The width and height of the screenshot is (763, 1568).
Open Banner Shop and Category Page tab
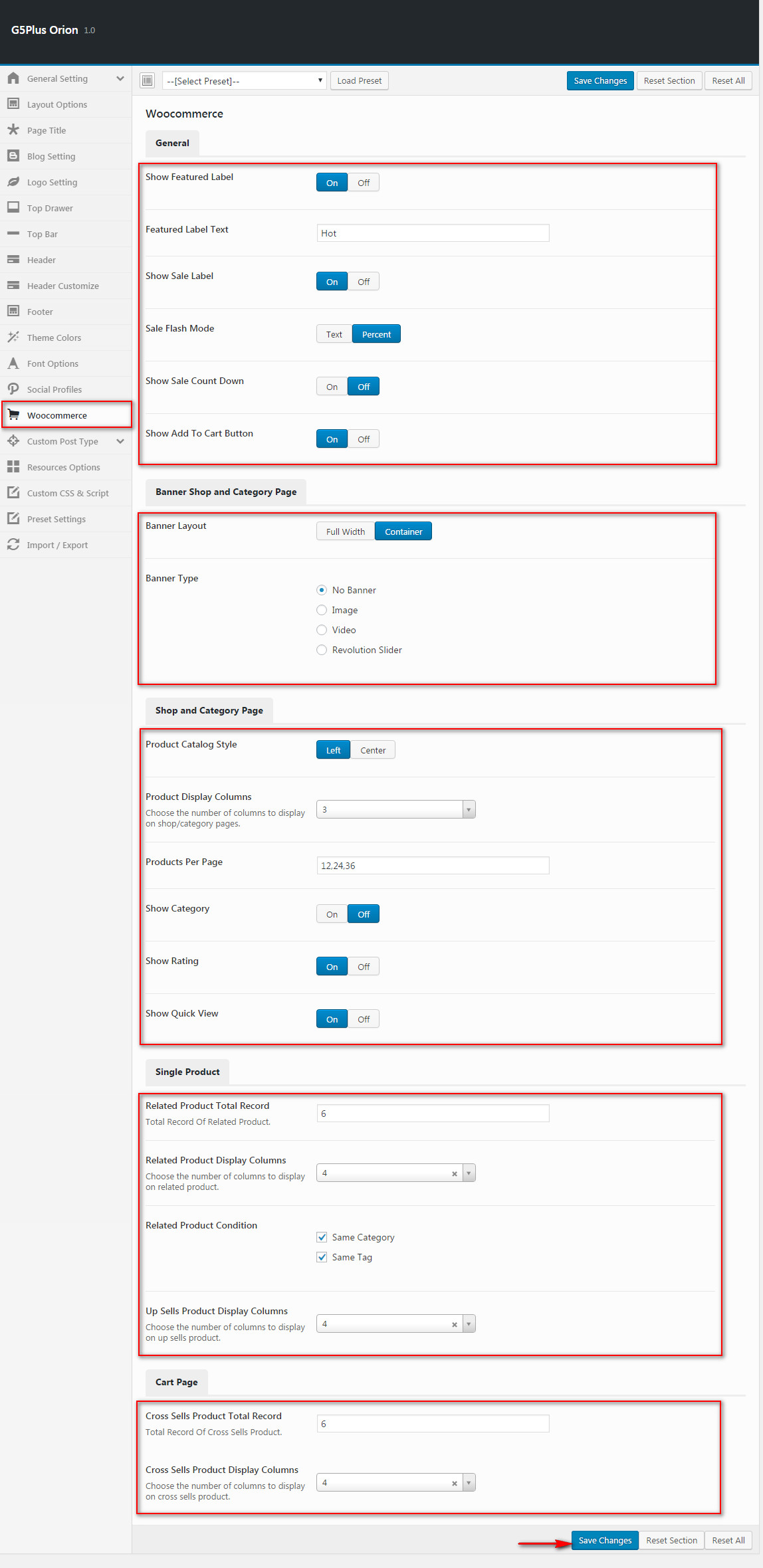(x=226, y=492)
